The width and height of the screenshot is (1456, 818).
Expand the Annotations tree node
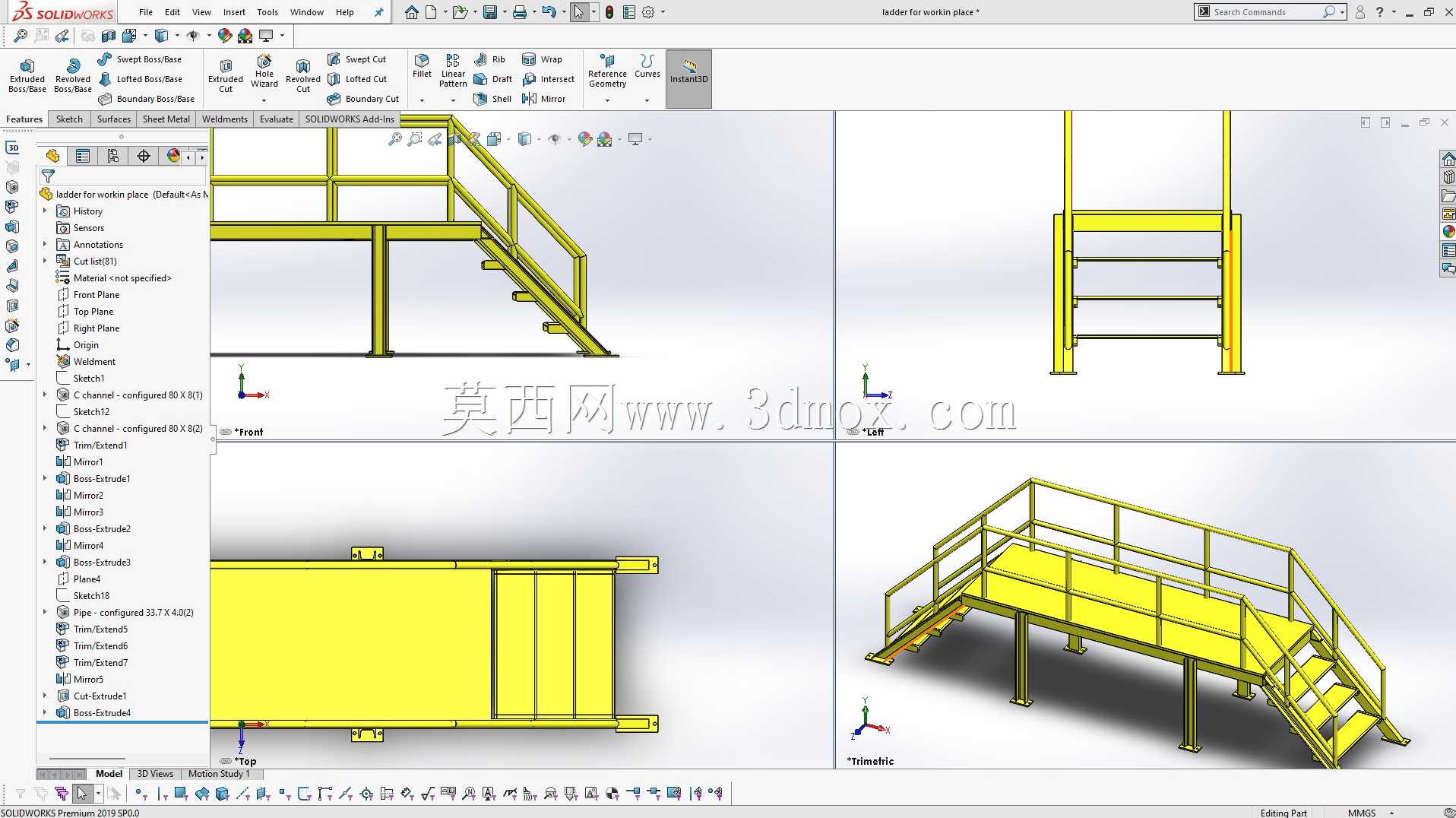pyautogui.click(x=45, y=245)
